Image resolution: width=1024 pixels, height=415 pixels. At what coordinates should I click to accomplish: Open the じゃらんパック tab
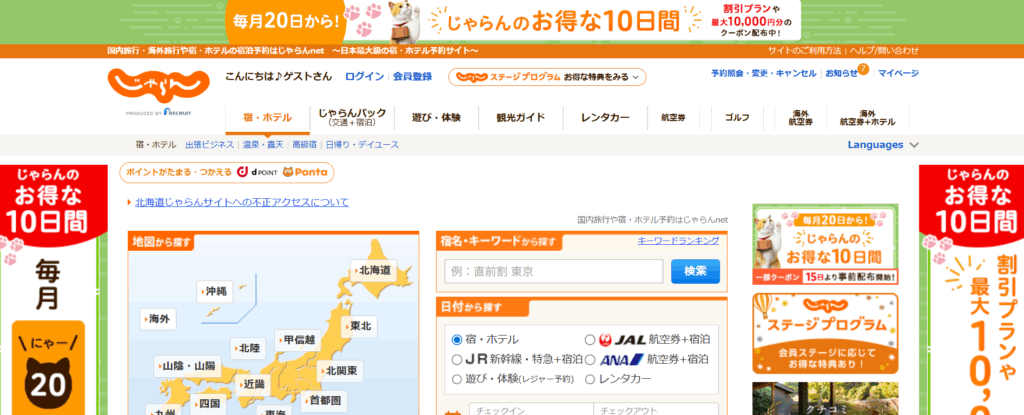[352, 117]
